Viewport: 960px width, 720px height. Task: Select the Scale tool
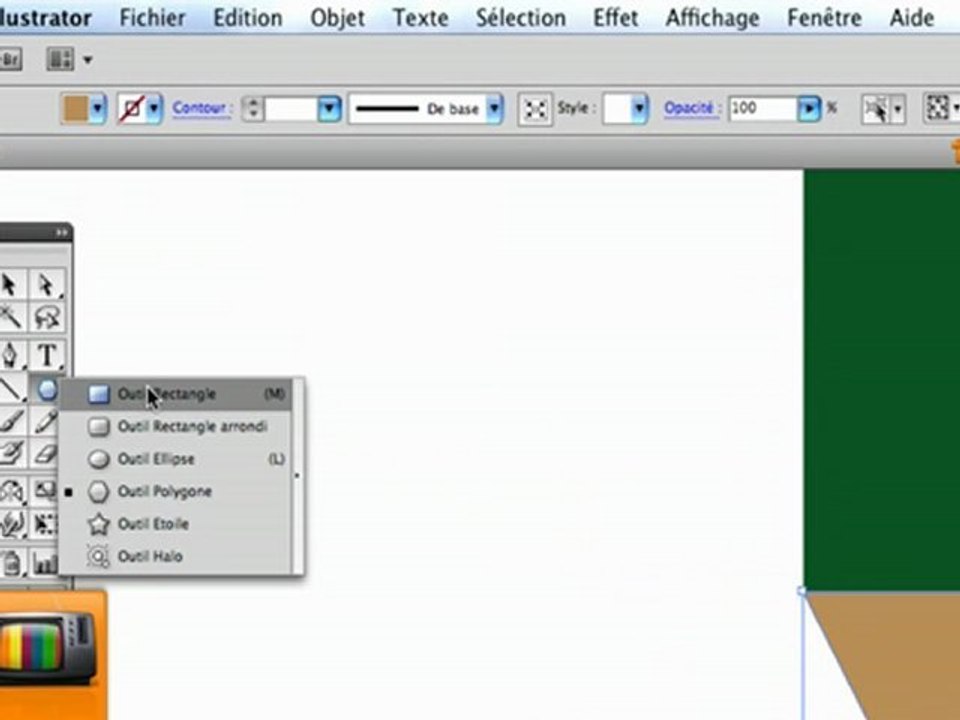pos(45,491)
